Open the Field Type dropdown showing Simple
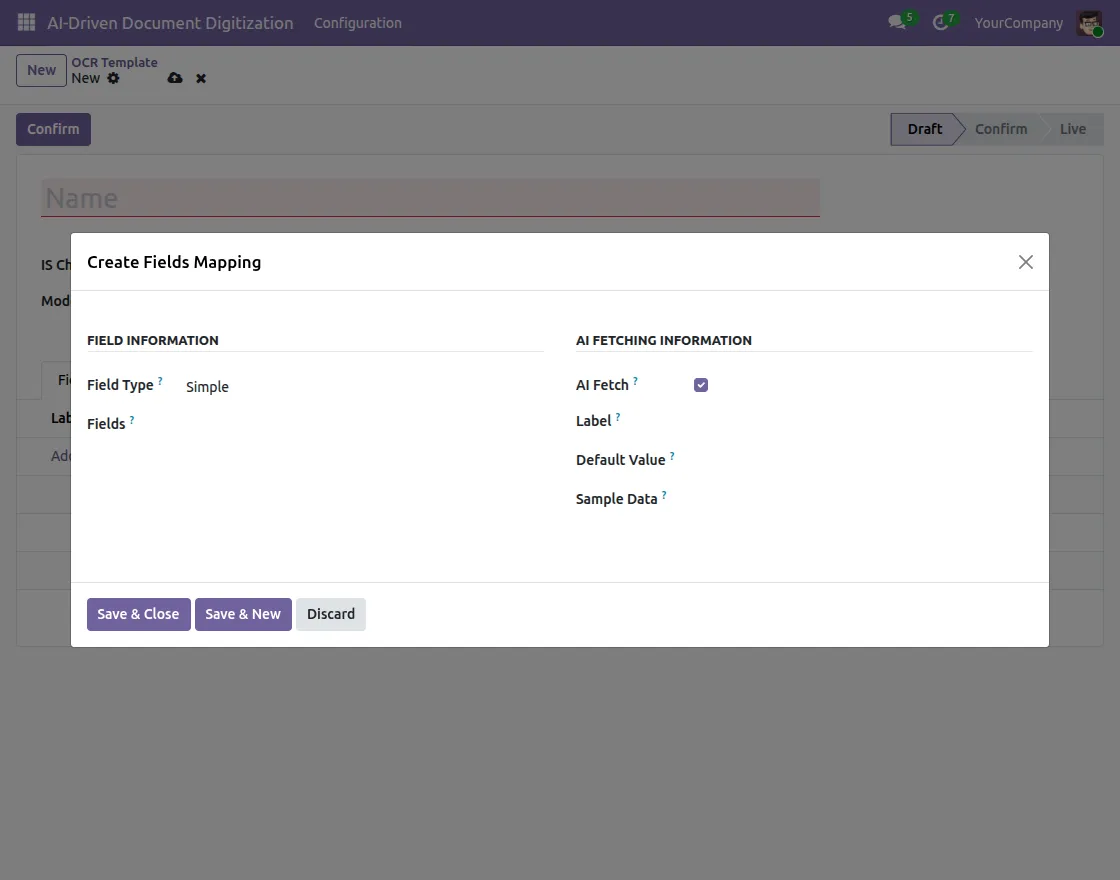Screen dimensions: 1120x880 (364, 386)
